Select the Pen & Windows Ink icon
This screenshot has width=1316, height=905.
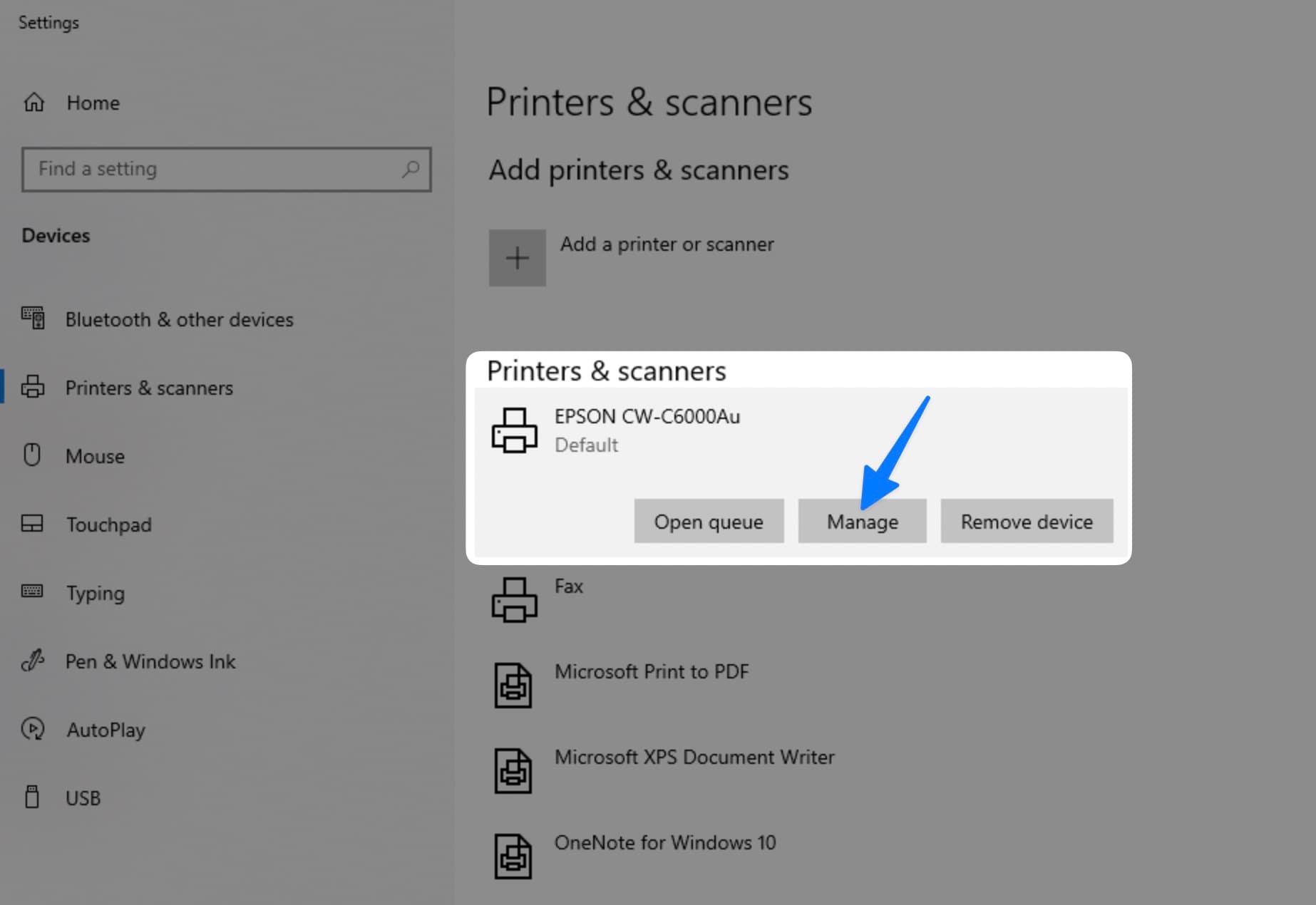(x=33, y=661)
